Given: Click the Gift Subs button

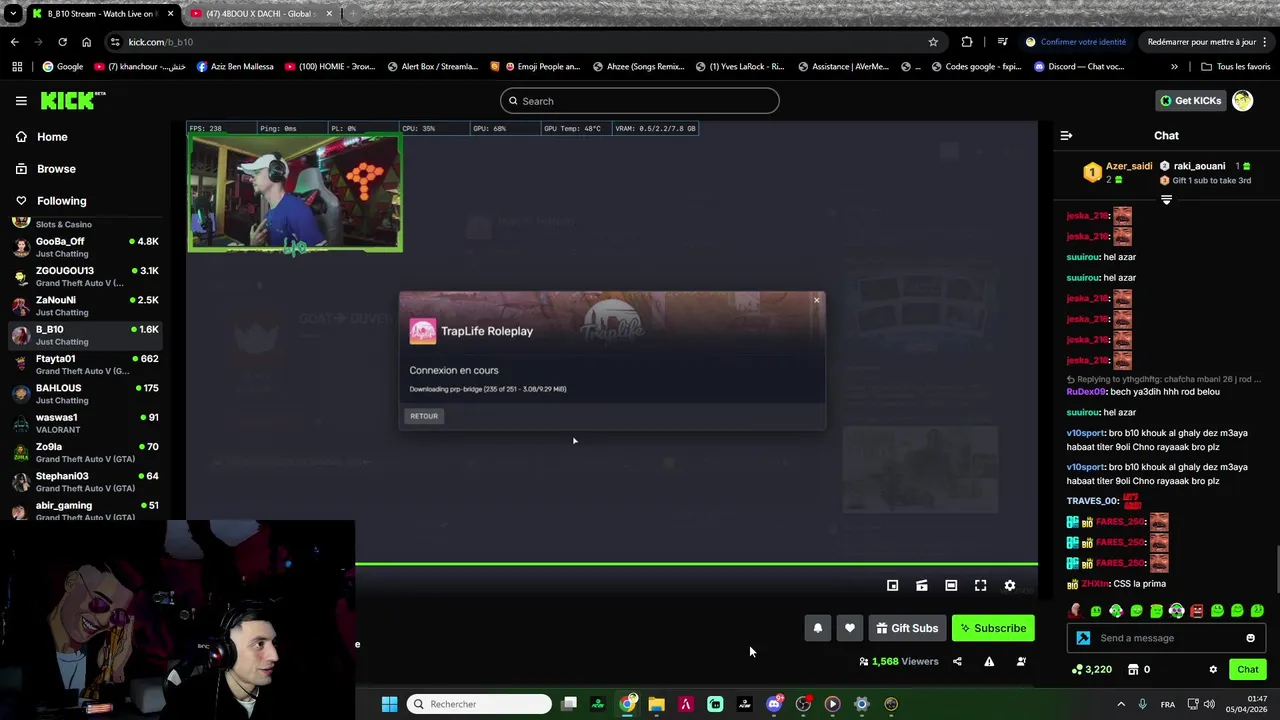Looking at the screenshot, I should (907, 628).
